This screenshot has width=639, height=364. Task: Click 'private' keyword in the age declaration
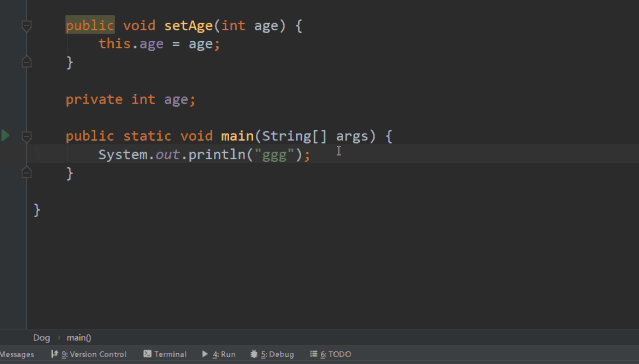pos(94,99)
